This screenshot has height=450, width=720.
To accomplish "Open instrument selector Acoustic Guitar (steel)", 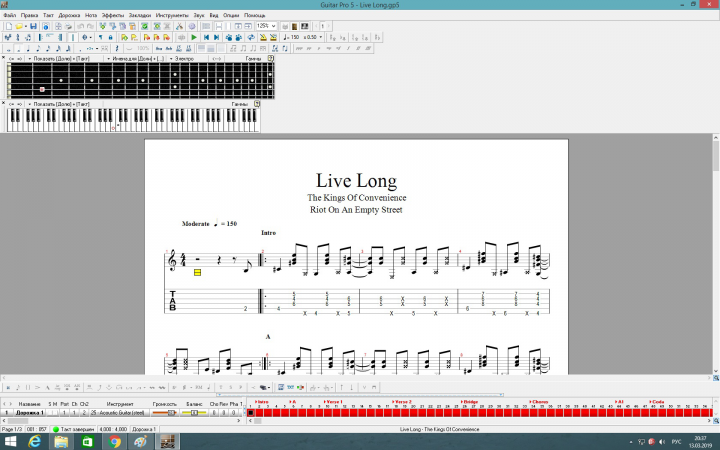I will click(x=119, y=413).
